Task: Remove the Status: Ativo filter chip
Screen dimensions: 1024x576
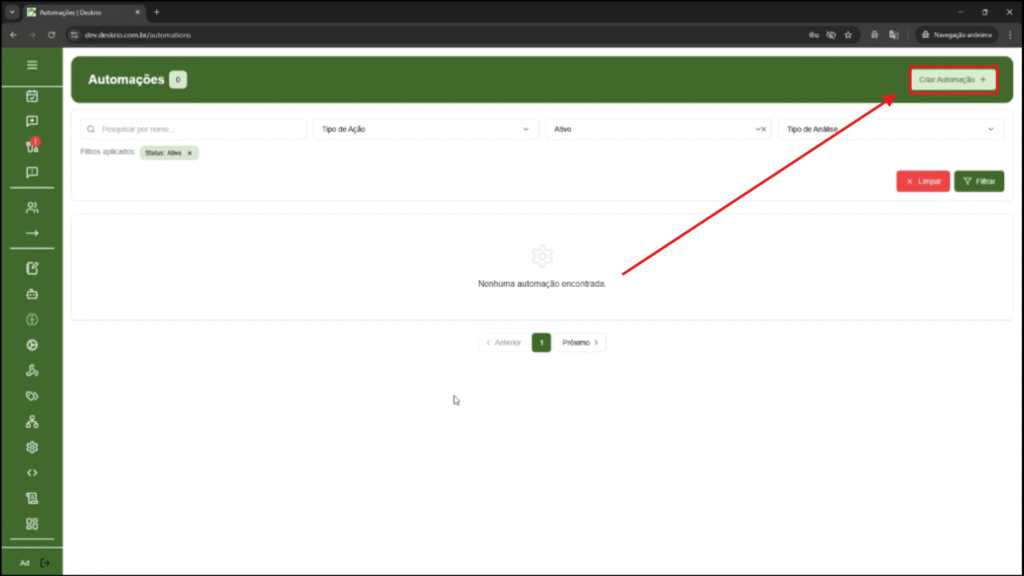Action: point(190,153)
